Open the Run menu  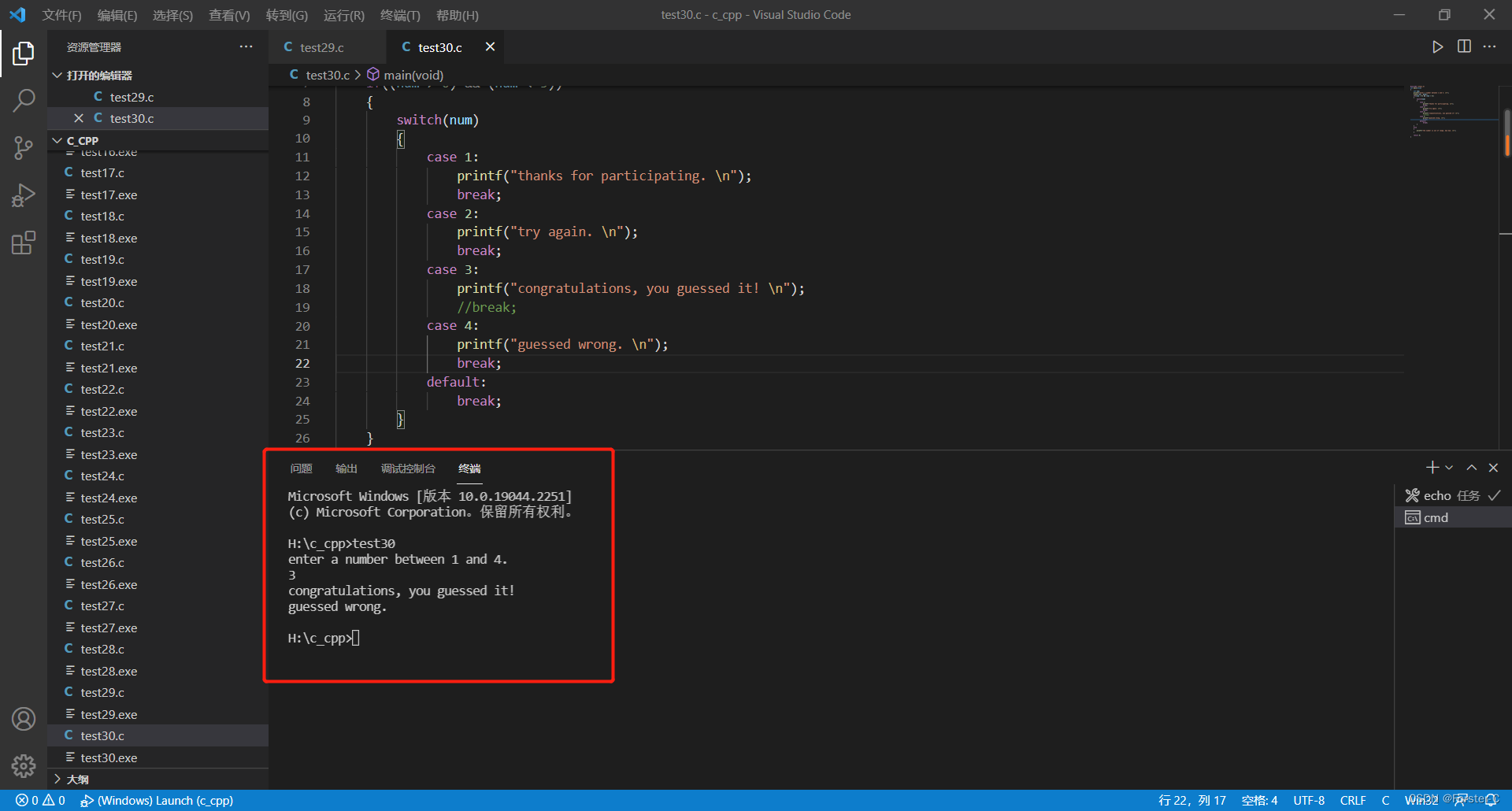pos(343,15)
